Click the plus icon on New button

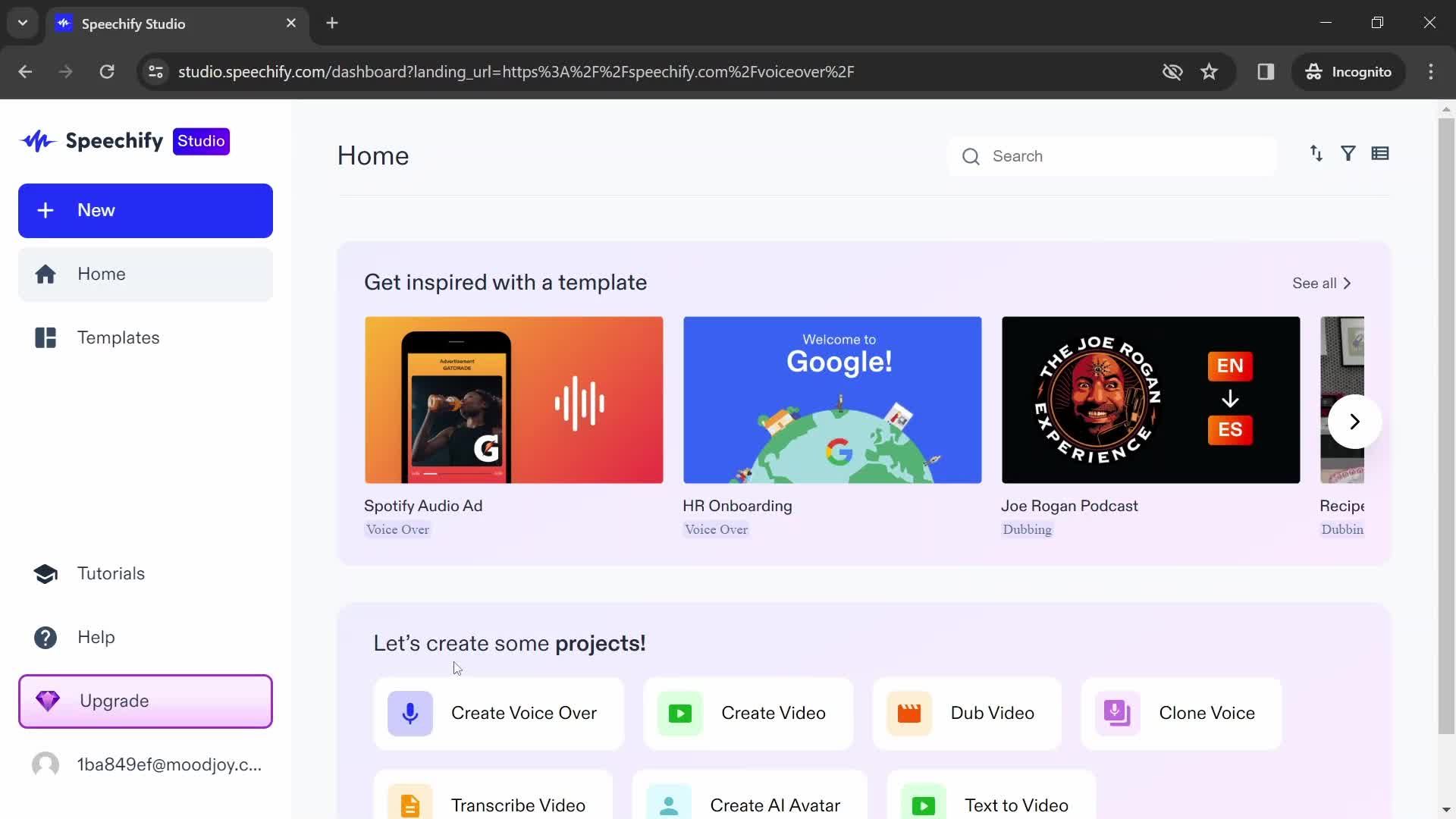click(x=45, y=210)
